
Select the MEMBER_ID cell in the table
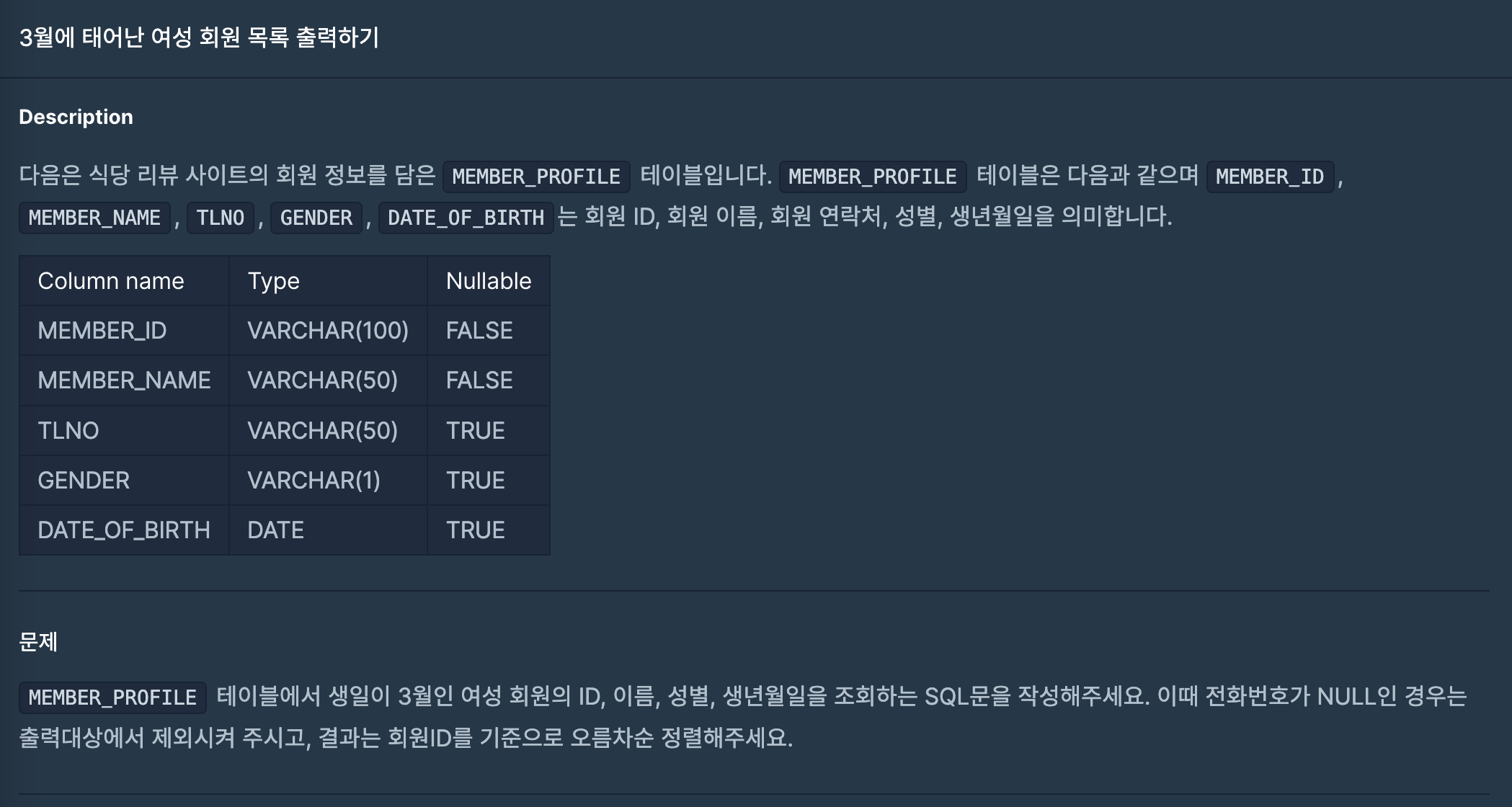[x=102, y=331]
